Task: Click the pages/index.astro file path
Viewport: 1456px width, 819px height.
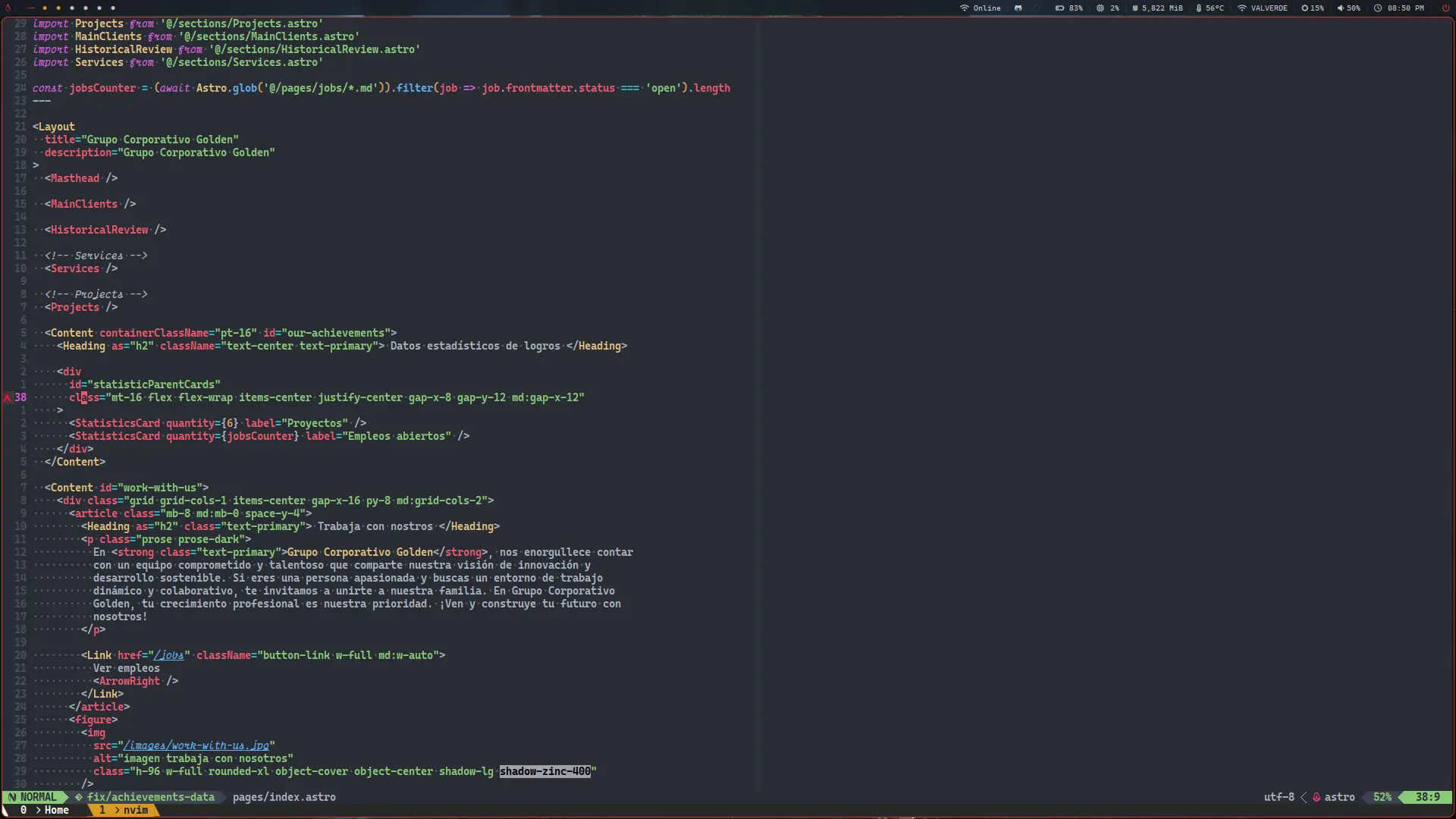Action: click(x=284, y=797)
